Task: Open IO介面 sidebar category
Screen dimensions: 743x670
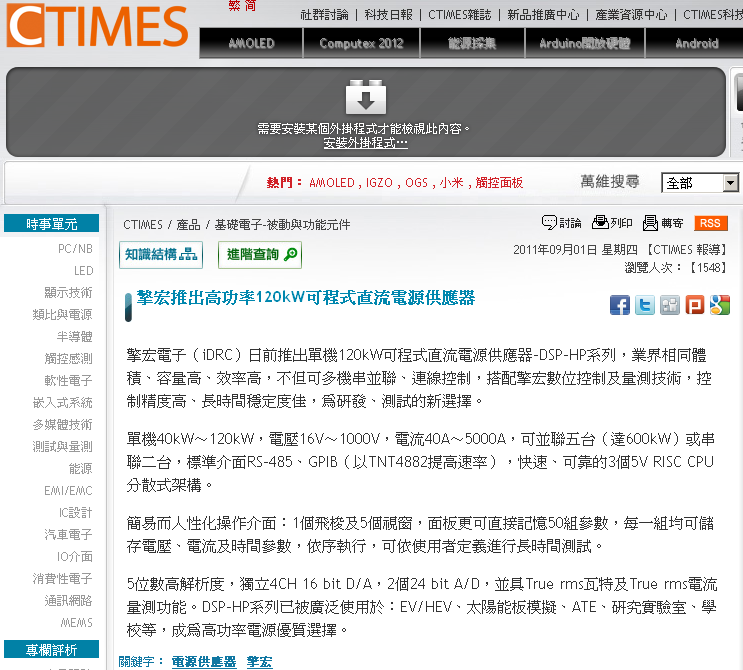Action: [x=74, y=557]
